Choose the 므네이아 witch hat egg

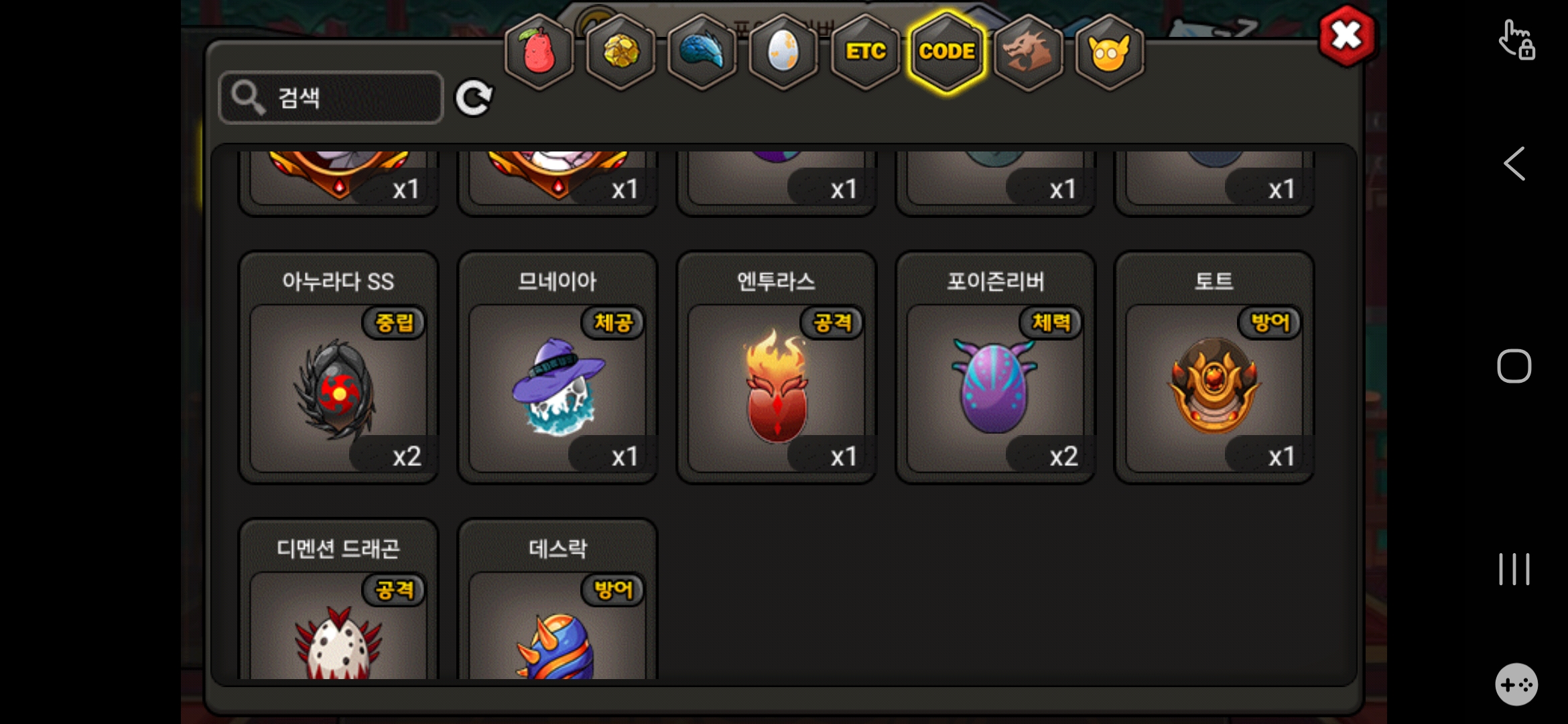tap(558, 367)
